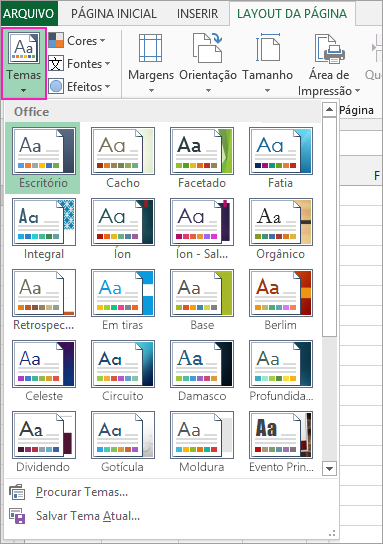Select the Integral theme icon
Image resolution: width=383 pixels, height=544 pixels.
pyautogui.click(x=44, y=222)
